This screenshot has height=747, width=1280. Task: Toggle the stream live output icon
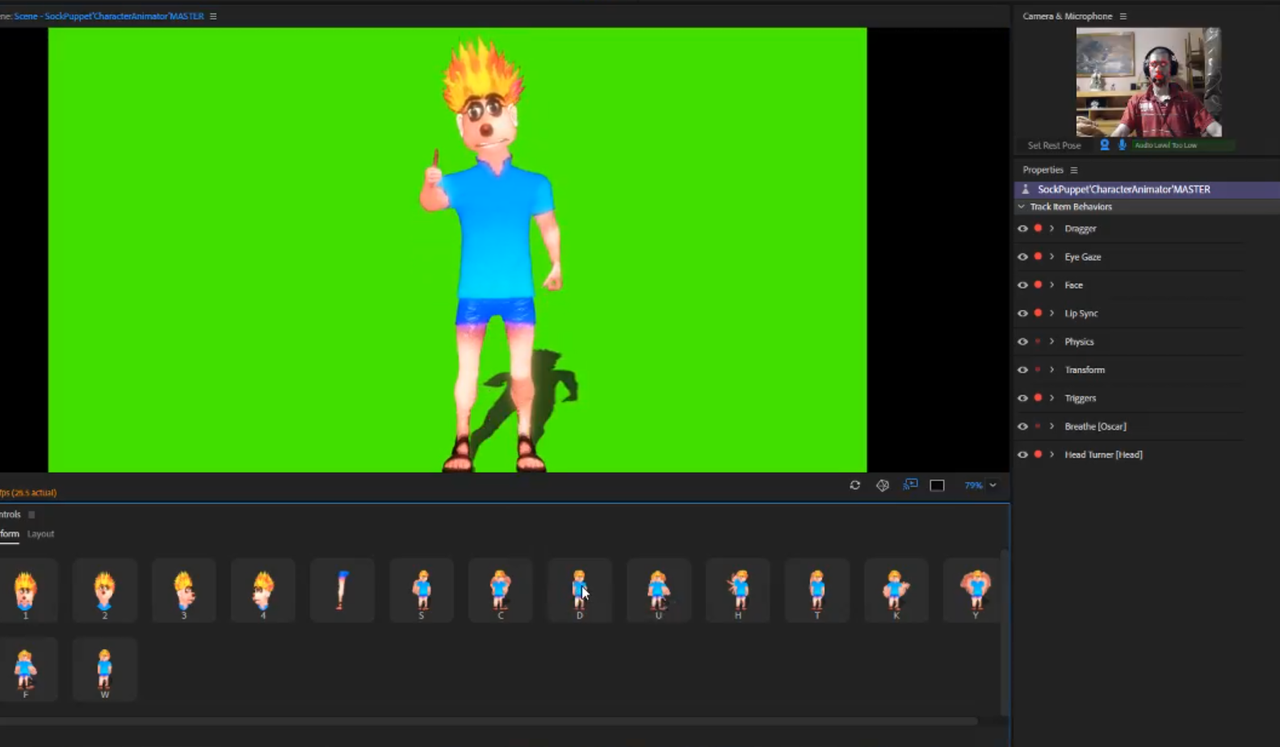tap(910, 485)
